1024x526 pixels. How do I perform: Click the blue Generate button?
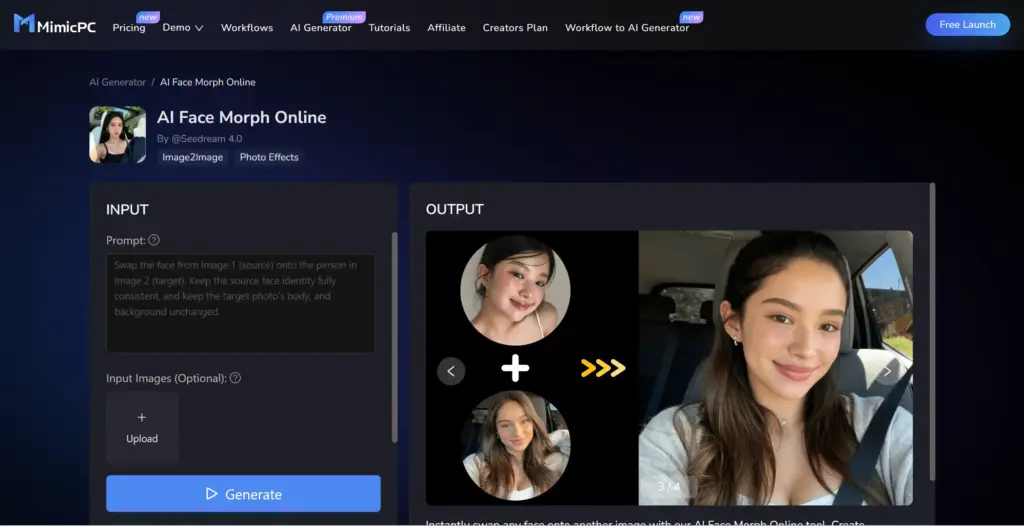pyautogui.click(x=243, y=494)
